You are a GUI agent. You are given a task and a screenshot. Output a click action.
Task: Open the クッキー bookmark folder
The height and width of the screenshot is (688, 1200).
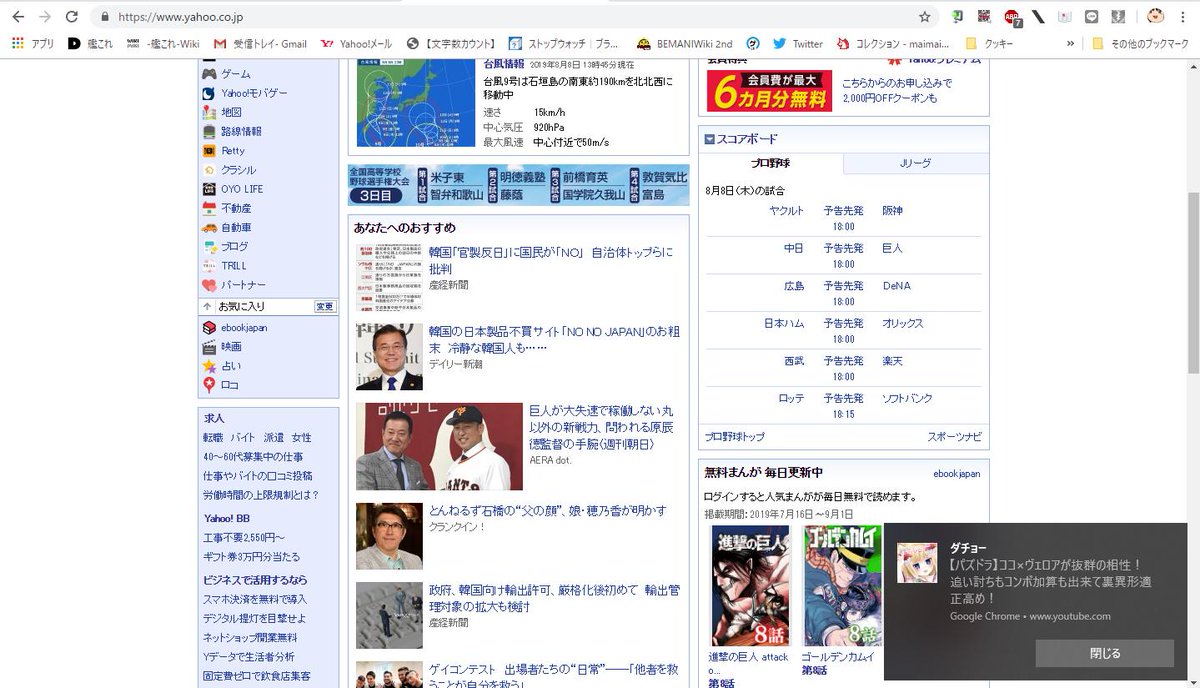click(990, 44)
